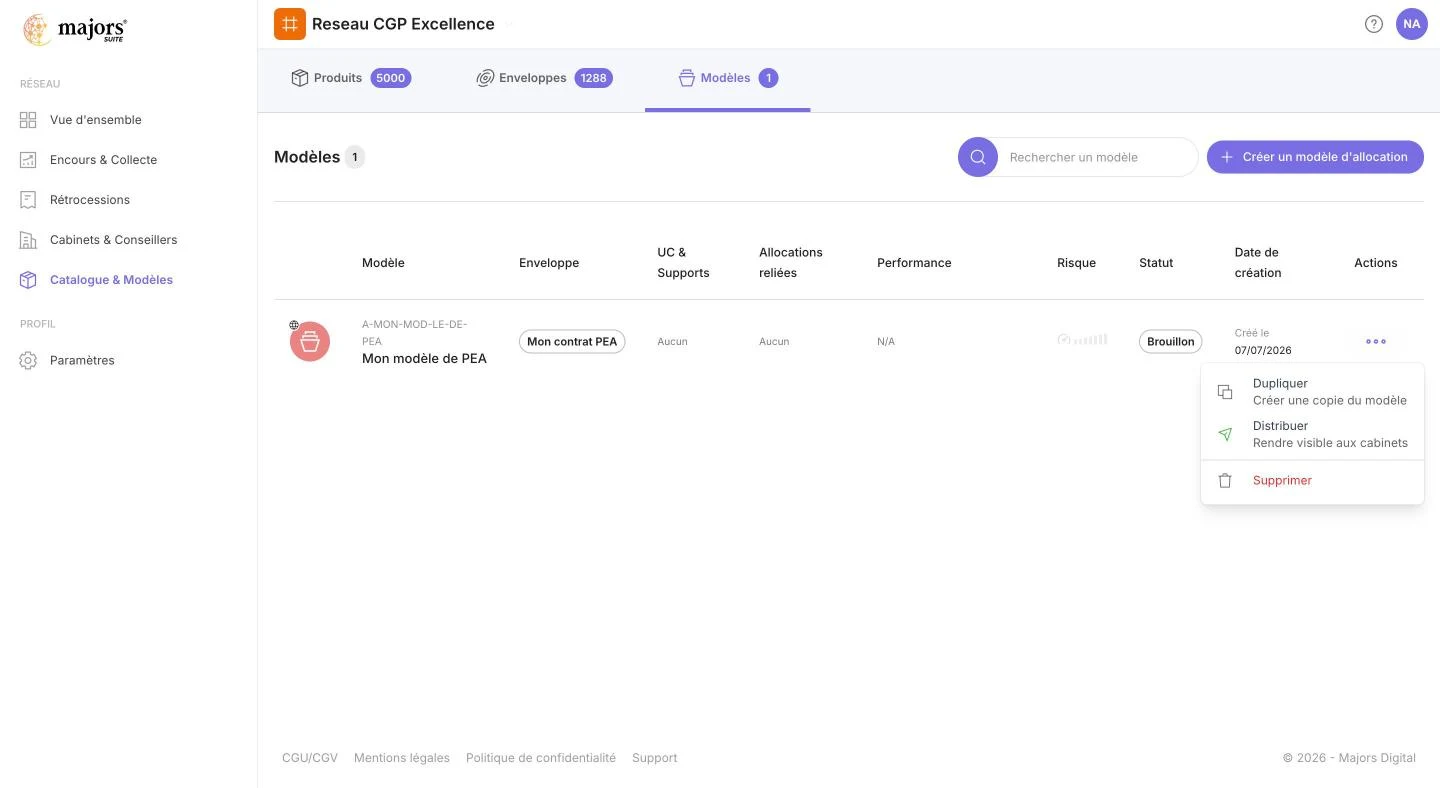The width and height of the screenshot is (1440, 788).
Task: Switch to the Produits tab
Action: tap(351, 78)
